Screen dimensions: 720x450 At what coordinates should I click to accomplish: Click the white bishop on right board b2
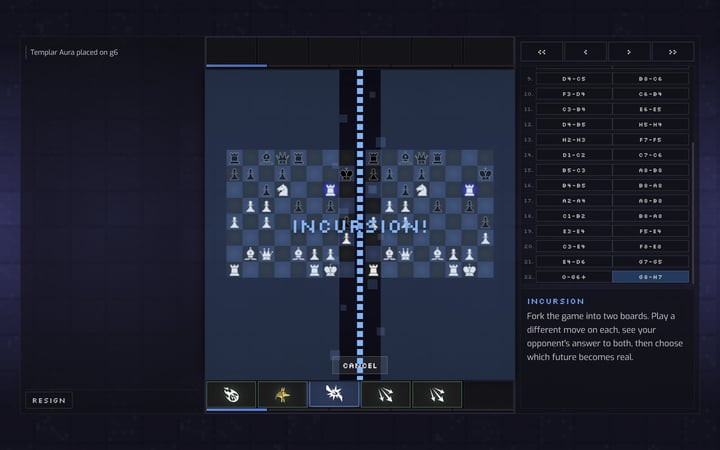(x=389, y=254)
